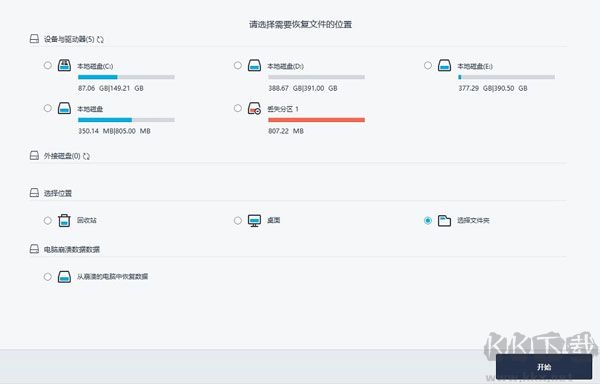This screenshot has width=600, height=384.
Task: Click the Devices and Drives section icon
Action: coord(34,39)
